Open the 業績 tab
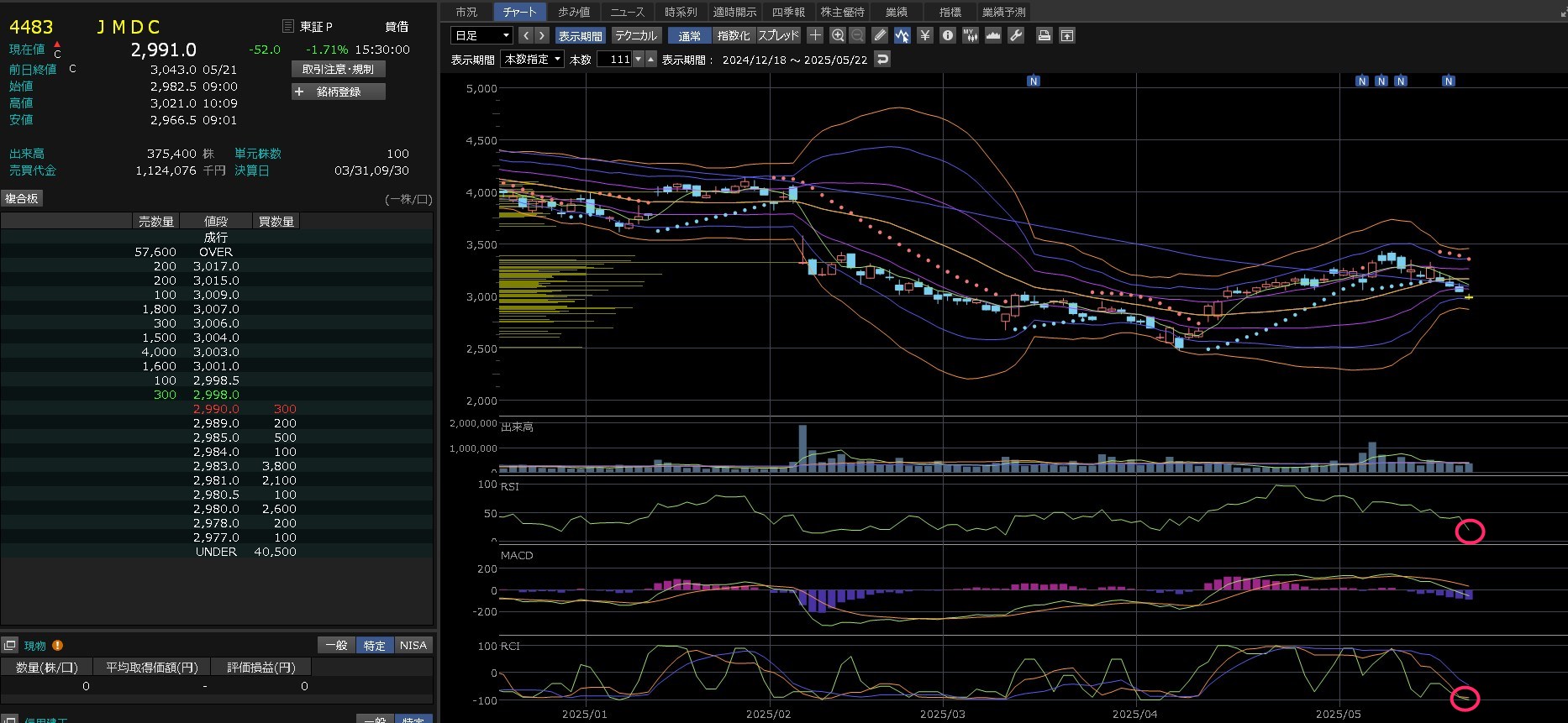 [897, 12]
